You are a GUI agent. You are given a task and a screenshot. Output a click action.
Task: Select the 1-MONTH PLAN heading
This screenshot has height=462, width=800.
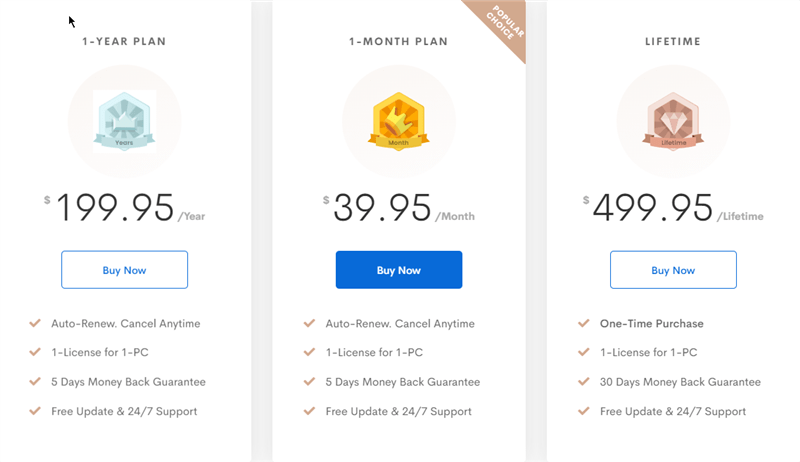[398, 41]
